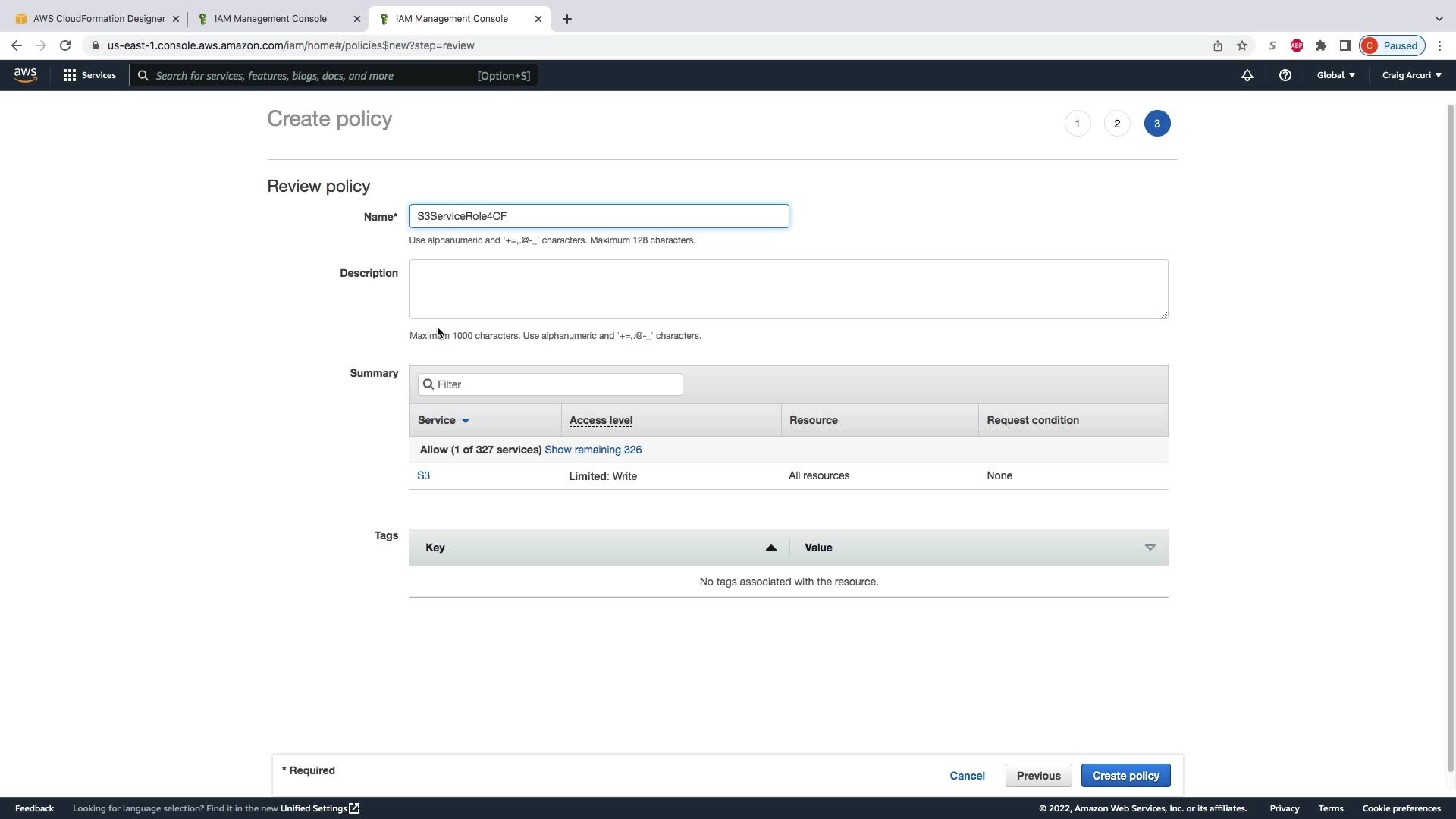The height and width of the screenshot is (819, 1456).
Task: Open Craig Arcuri account menu
Action: click(x=1411, y=75)
